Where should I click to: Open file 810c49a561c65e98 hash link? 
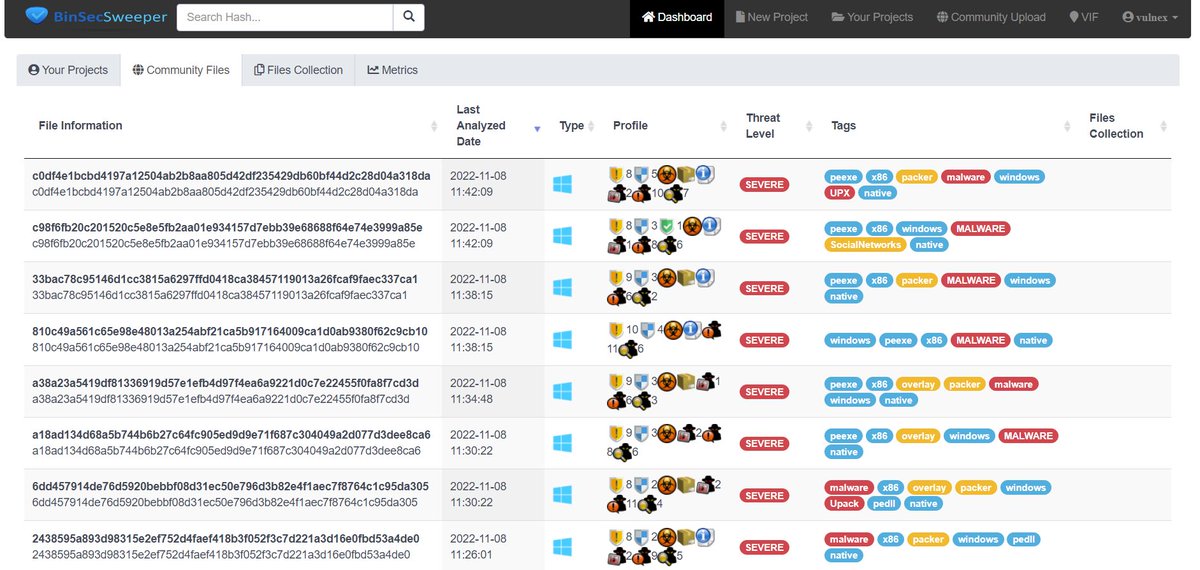[230, 331]
